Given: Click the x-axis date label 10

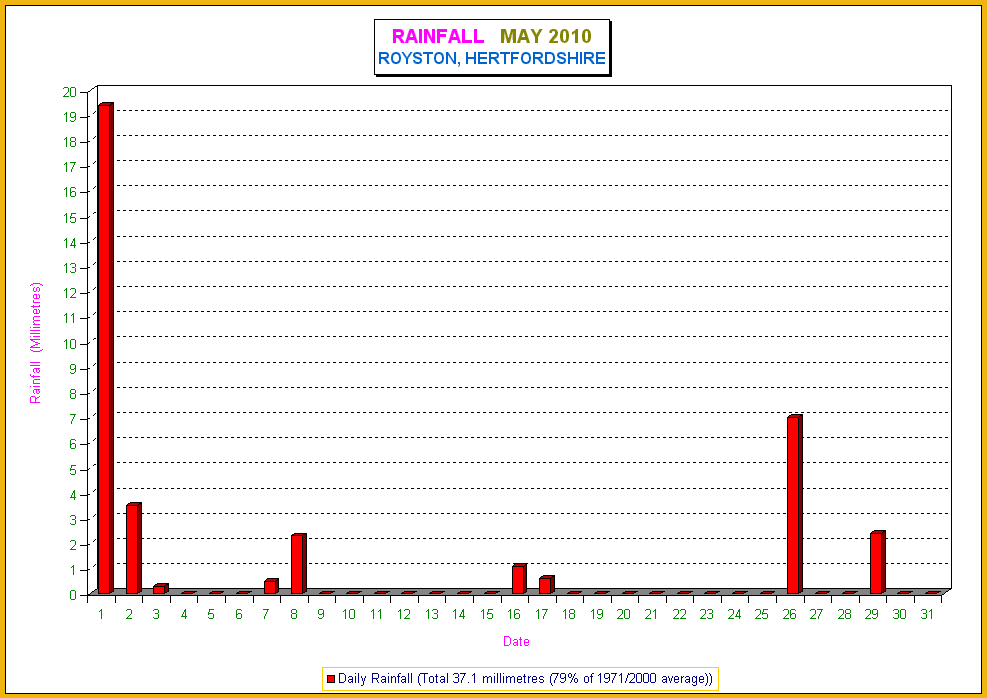Looking at the screenshot, I should click(x=349, y=614).
